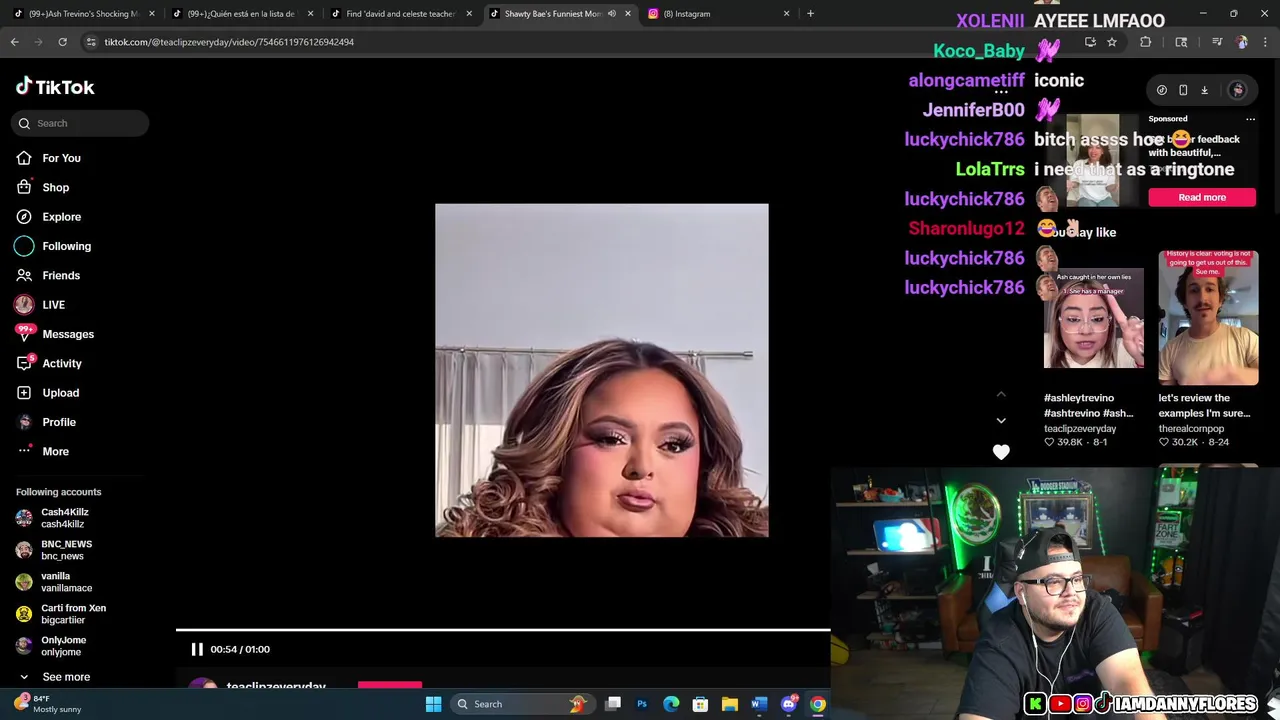Open vanilla (vanillamace) account
This screenshot has width=1280, height=720.
point(66,582)
